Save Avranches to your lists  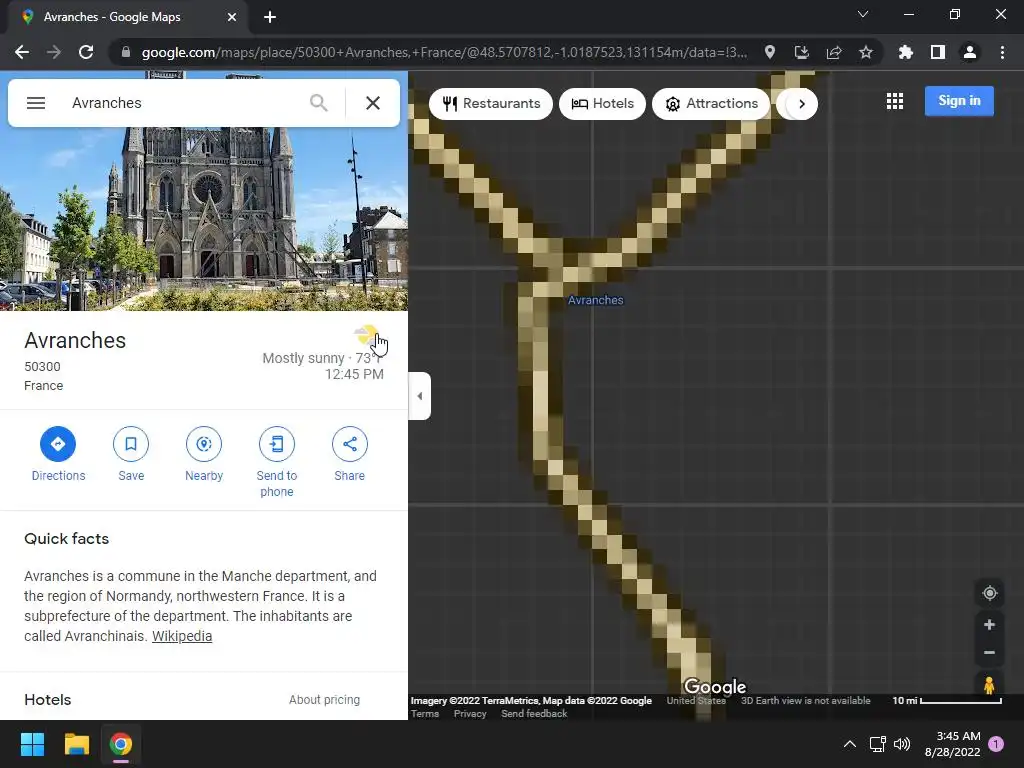pyautogui.click(x=131, y=454)
